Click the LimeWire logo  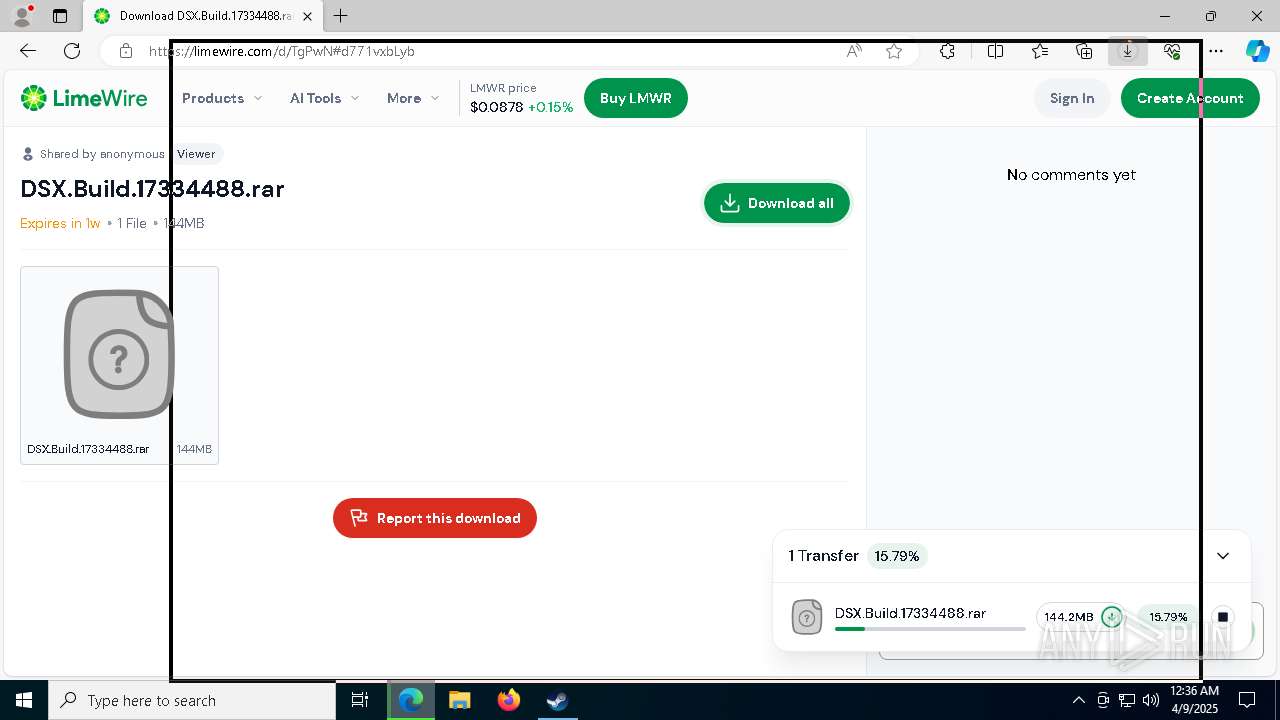(84, 98)
